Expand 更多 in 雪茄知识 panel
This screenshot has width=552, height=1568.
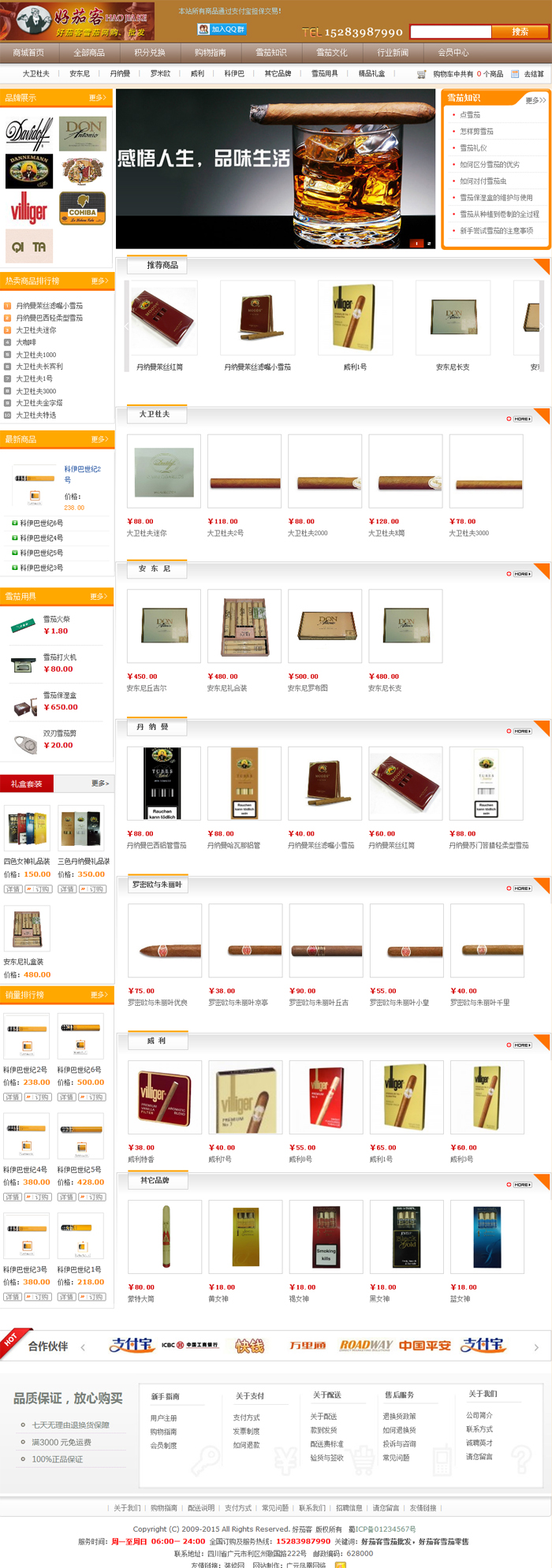click(x=535, y=100)
